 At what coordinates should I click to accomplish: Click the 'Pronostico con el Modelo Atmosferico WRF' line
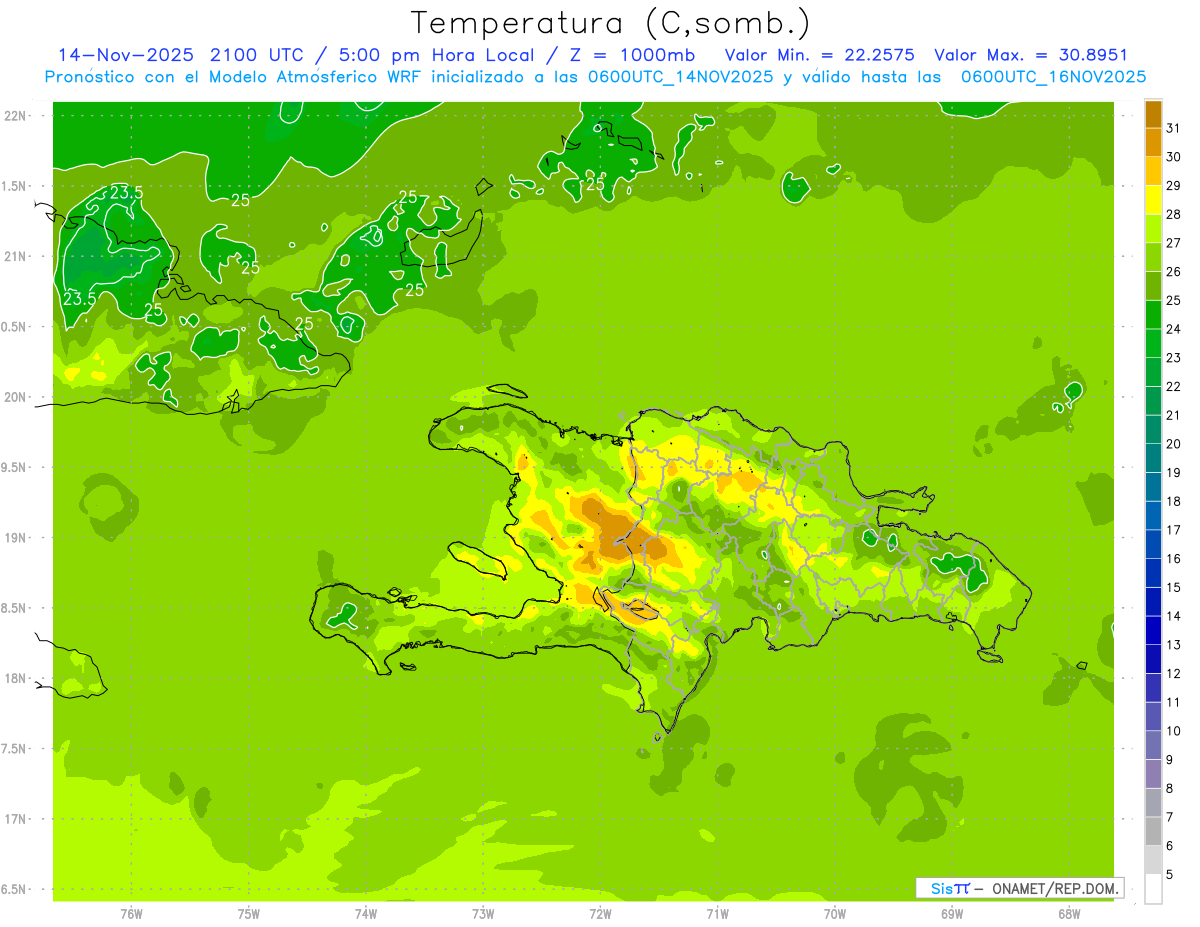(x=234, y=77)
